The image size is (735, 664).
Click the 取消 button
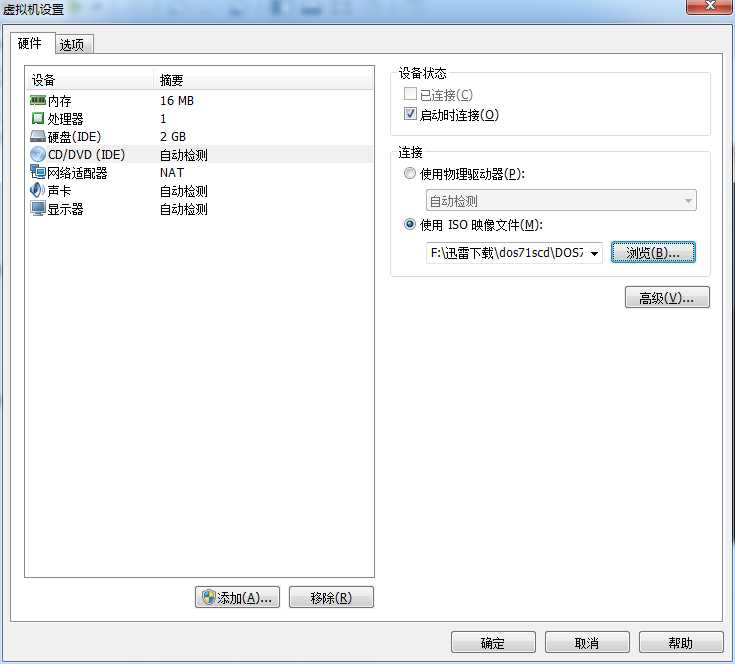click(x=587, y=642)
